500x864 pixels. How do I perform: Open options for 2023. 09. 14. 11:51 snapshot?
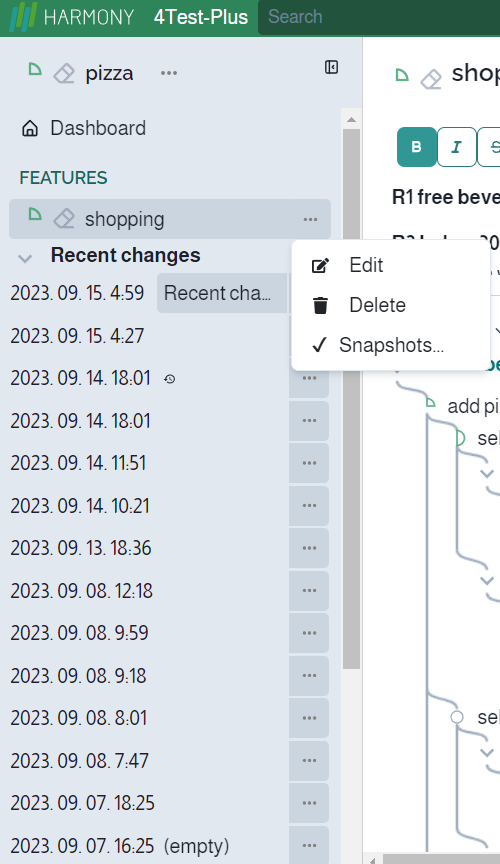click(309, 463)
